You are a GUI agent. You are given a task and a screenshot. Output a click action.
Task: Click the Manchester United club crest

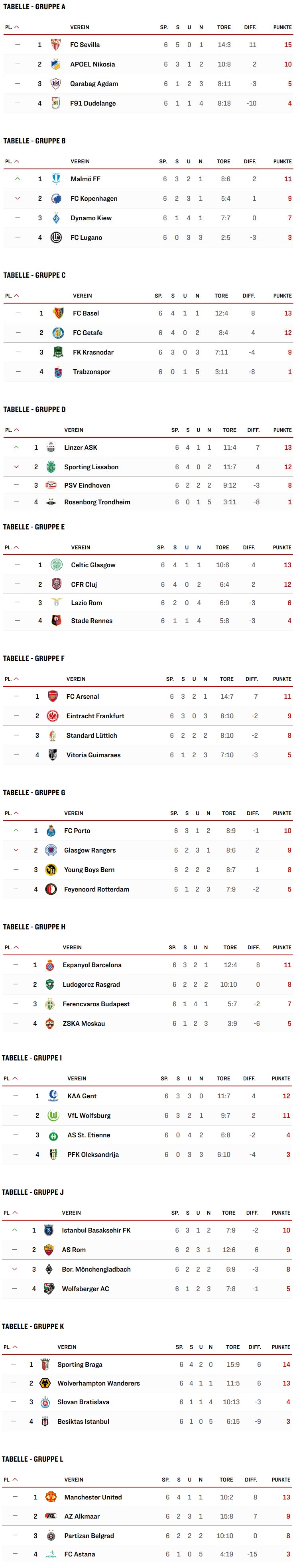pyautogui.click(x=51, y=1497)
